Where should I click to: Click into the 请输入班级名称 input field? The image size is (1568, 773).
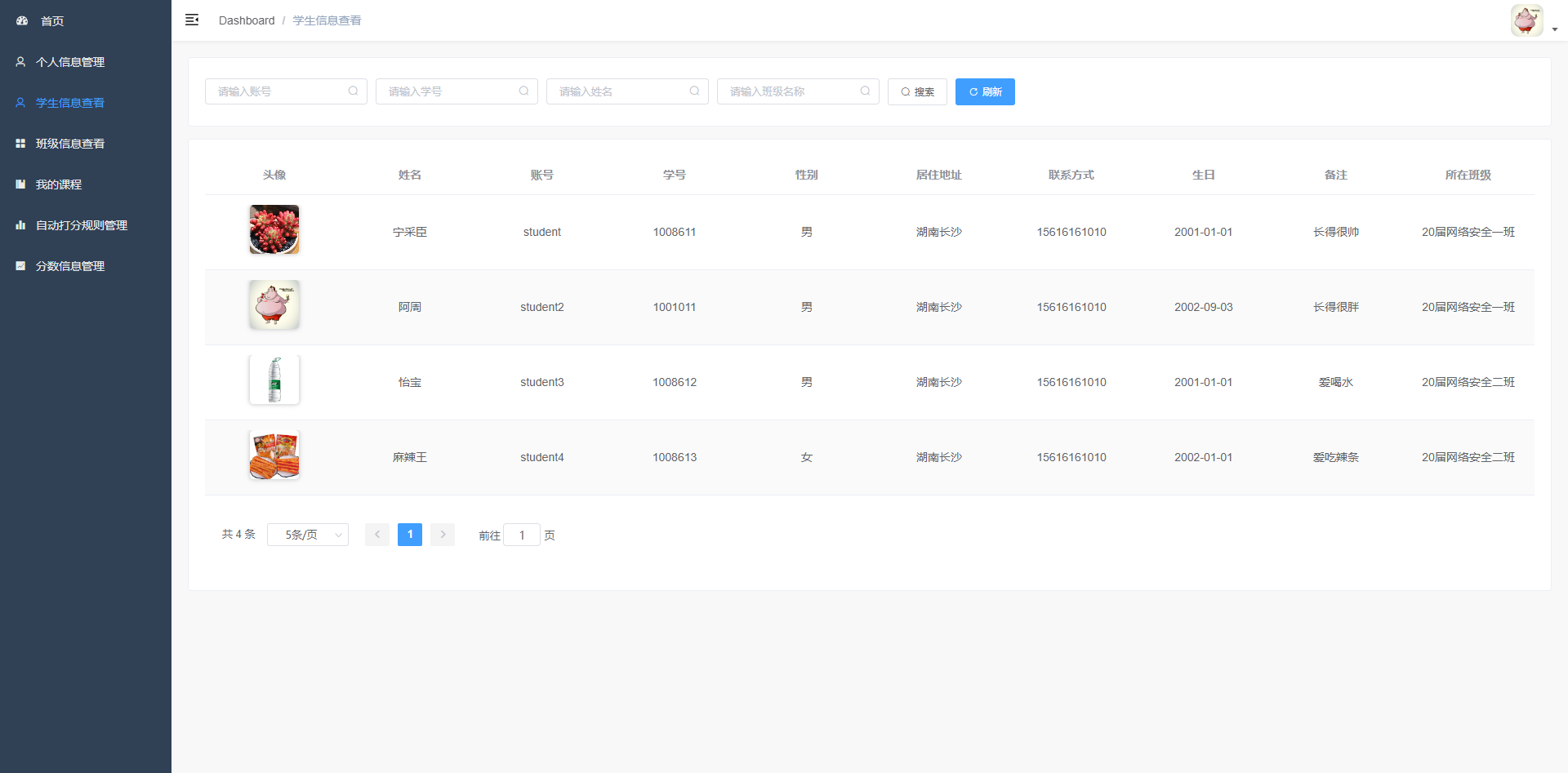point(789,91)
